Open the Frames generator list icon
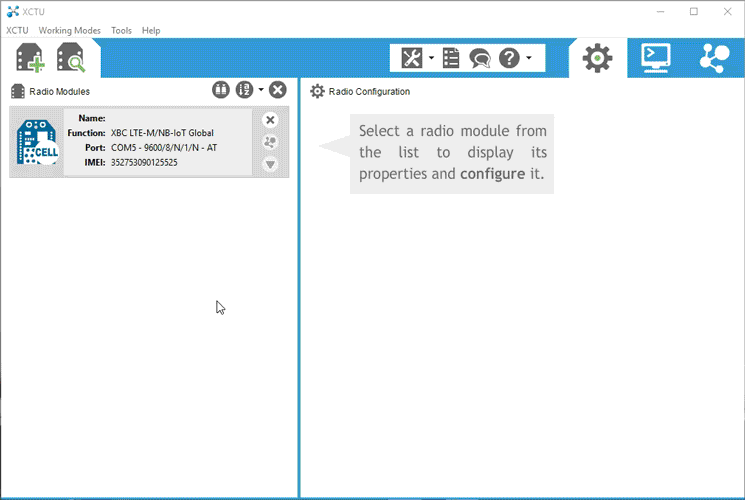Screen dimensions: 745x500 click(x=451, y=58)
